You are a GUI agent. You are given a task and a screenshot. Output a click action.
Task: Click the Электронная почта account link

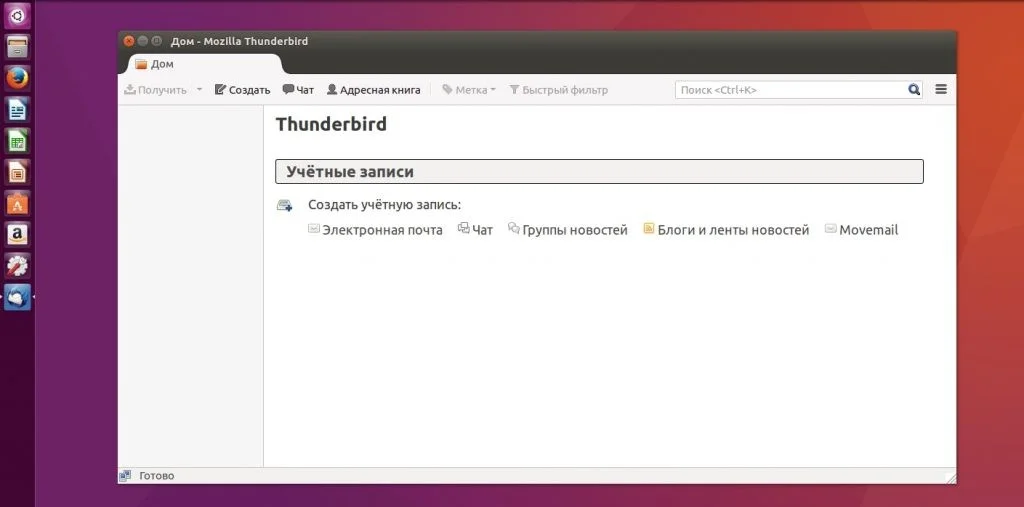[x=375, y=230]
